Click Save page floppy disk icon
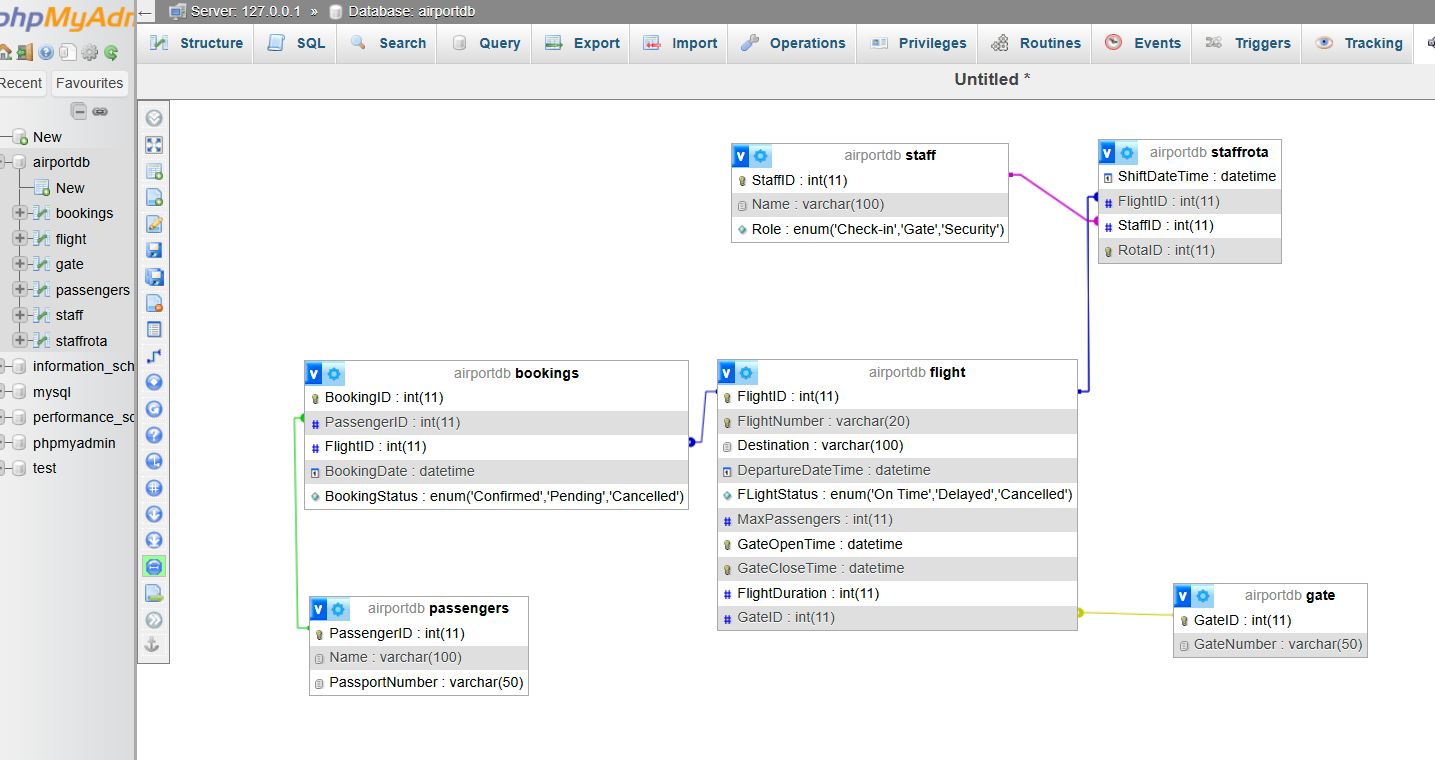Screen dimensions: 1435x760 pos(154,250)
